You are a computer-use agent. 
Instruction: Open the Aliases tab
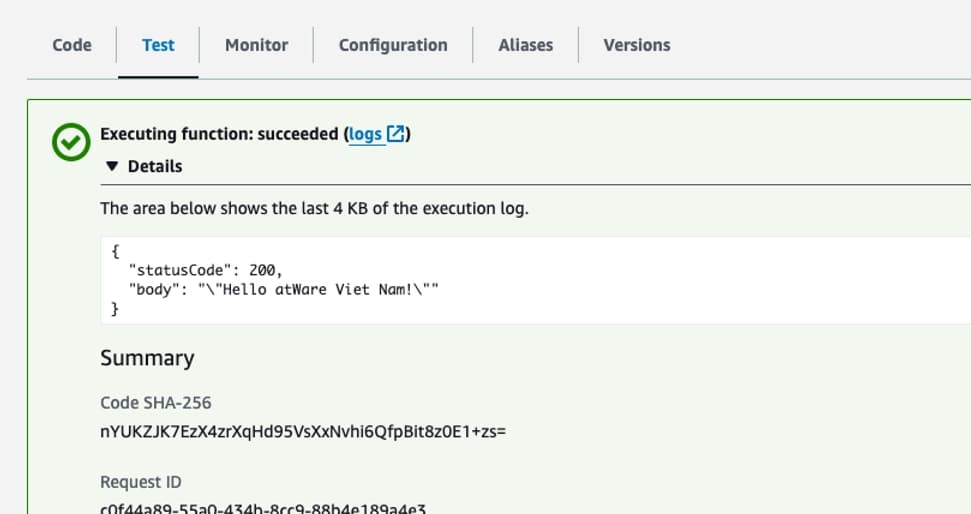point(525,45)
